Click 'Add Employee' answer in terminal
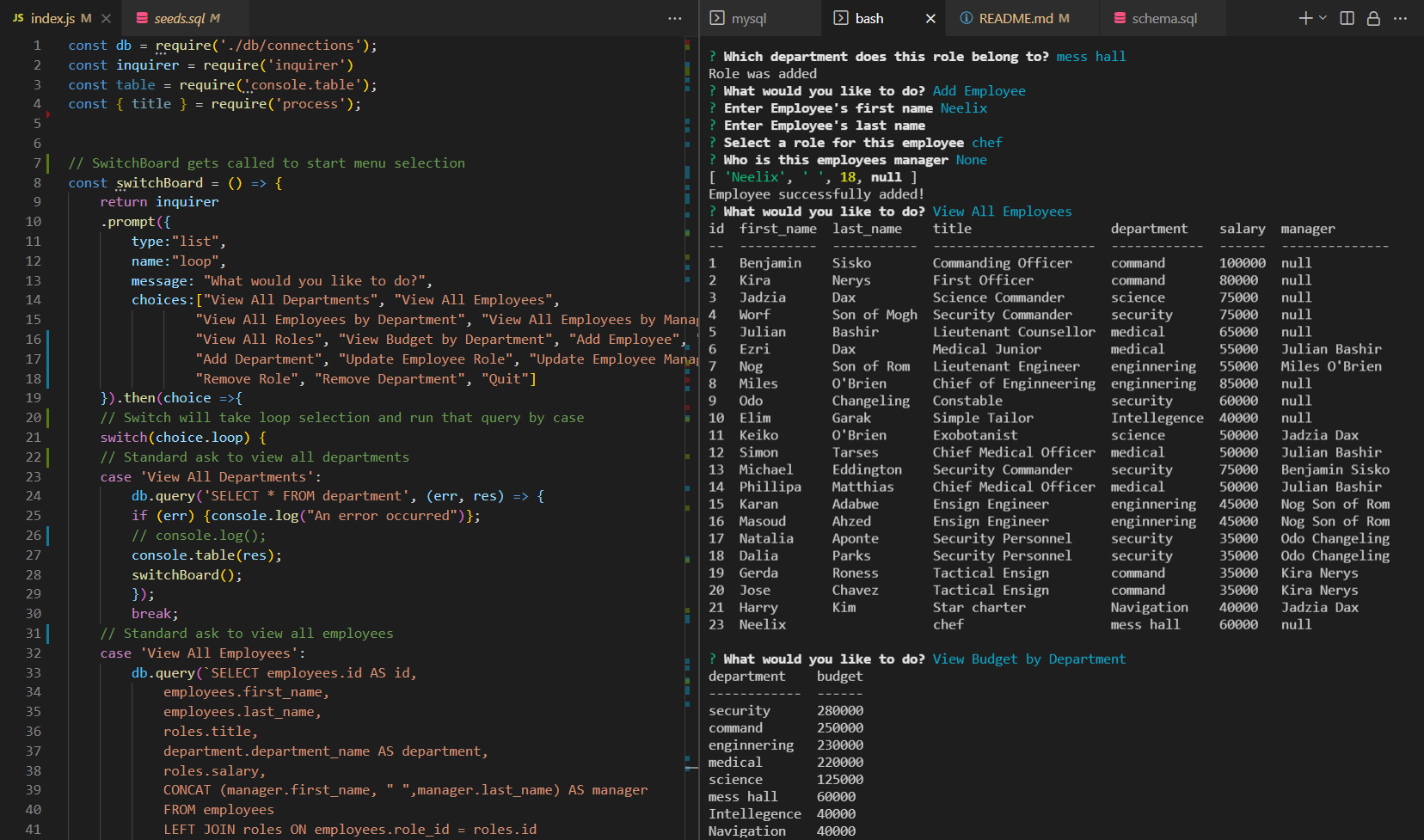The width and height of the screenshot is (1424, 840). 979,91
